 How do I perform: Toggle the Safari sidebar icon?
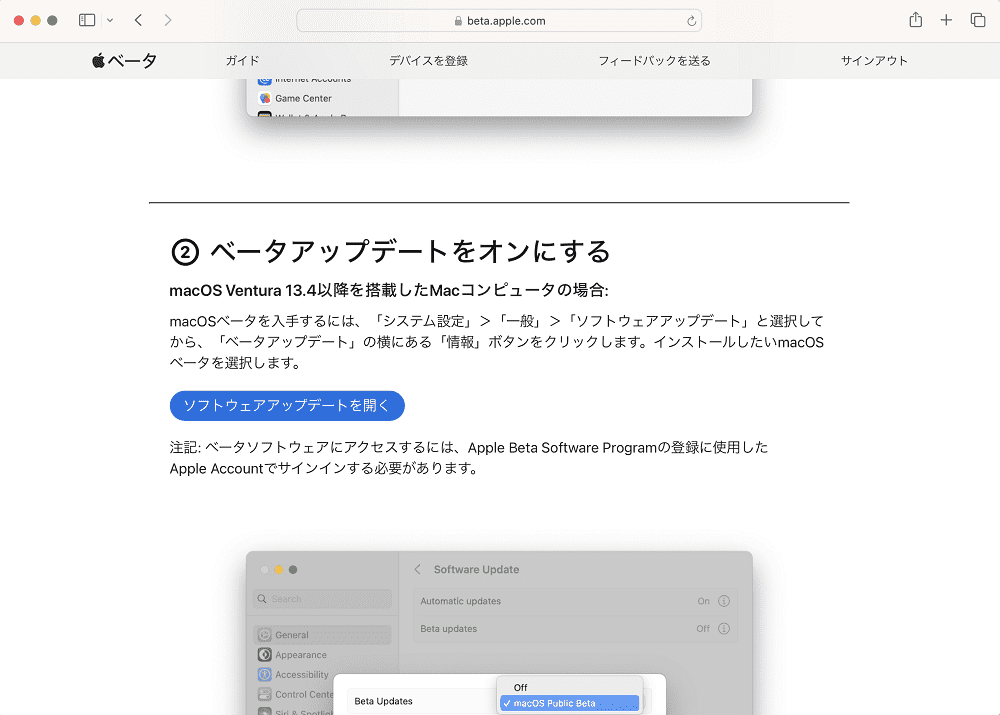pyautogui.click(x=87, y=20)
